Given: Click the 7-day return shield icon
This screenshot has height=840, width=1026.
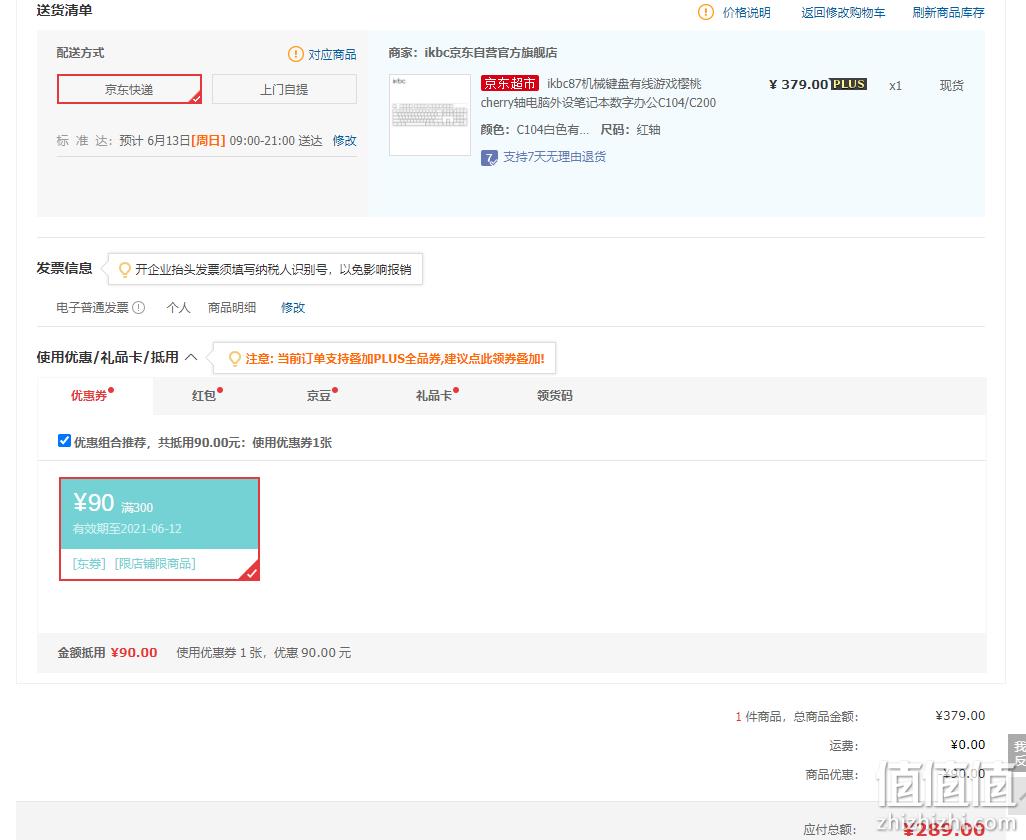Looking at the screenshot, I should coord(489,158).
